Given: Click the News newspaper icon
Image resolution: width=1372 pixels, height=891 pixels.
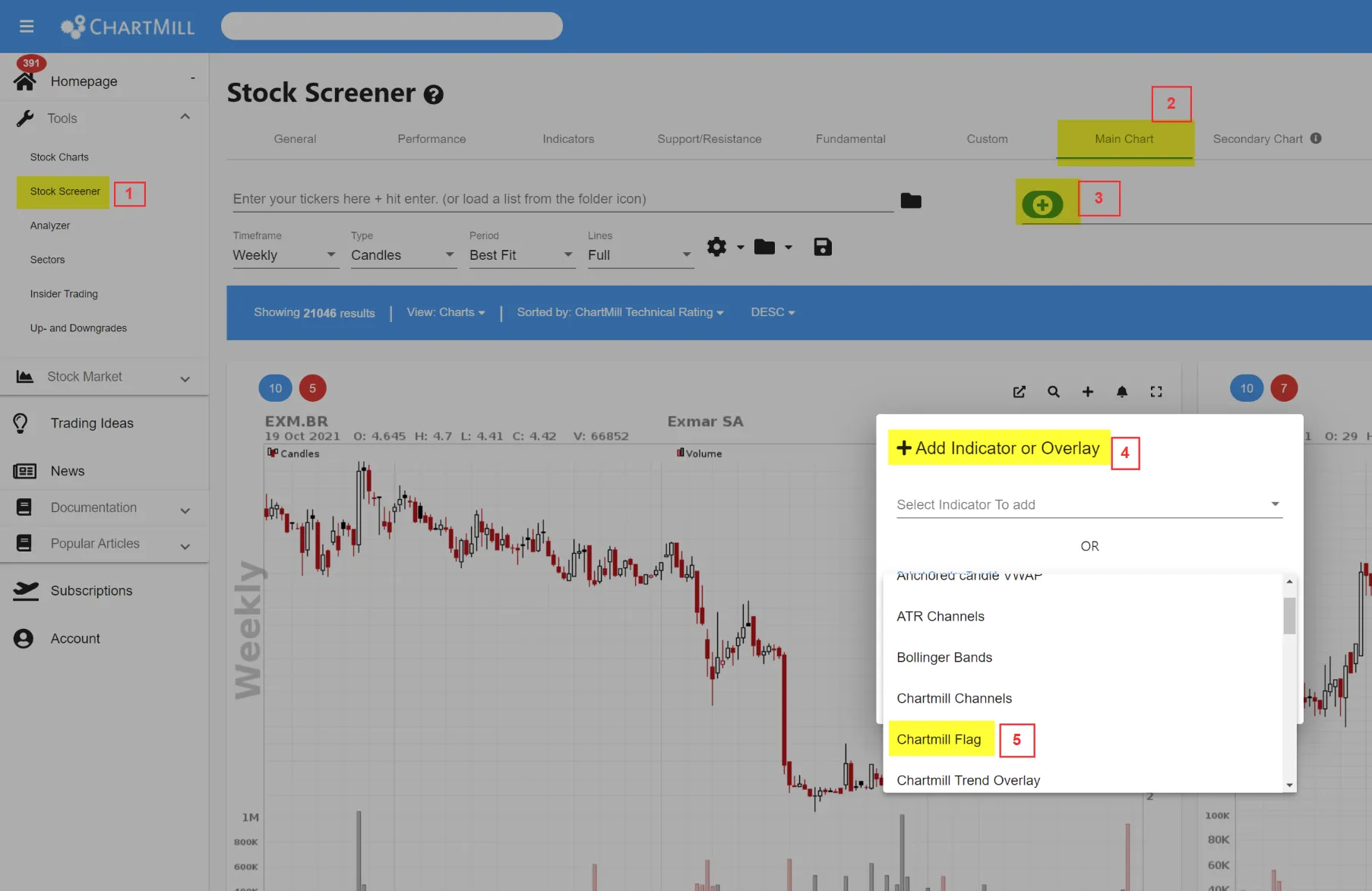Looking at the screenshot, I should coord(24,471).
